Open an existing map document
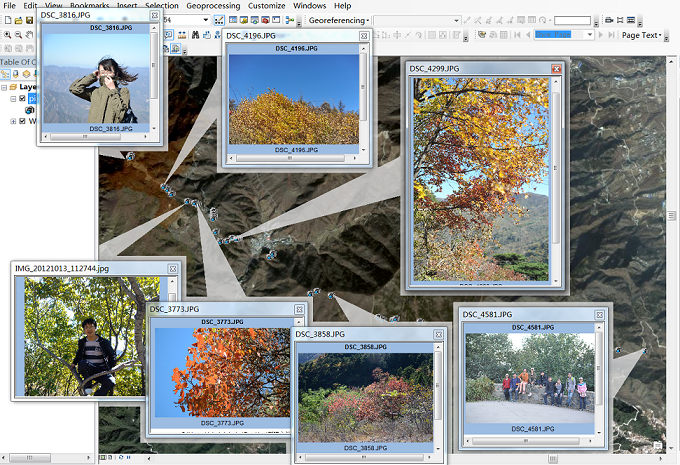Image resolution: width=680 pixels, height=465 pixels. [18, 20]
